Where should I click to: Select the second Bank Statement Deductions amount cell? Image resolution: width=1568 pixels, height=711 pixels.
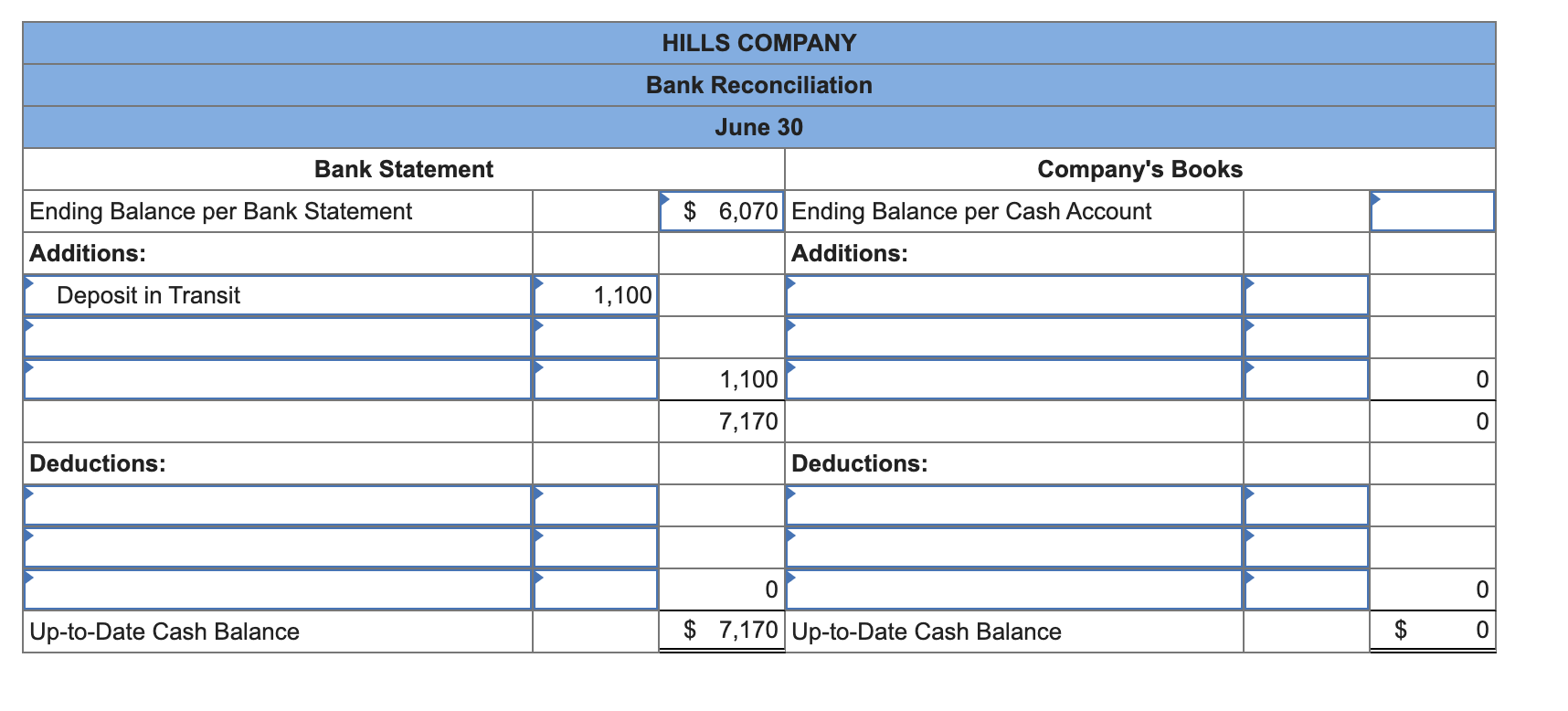pos(596,547)
